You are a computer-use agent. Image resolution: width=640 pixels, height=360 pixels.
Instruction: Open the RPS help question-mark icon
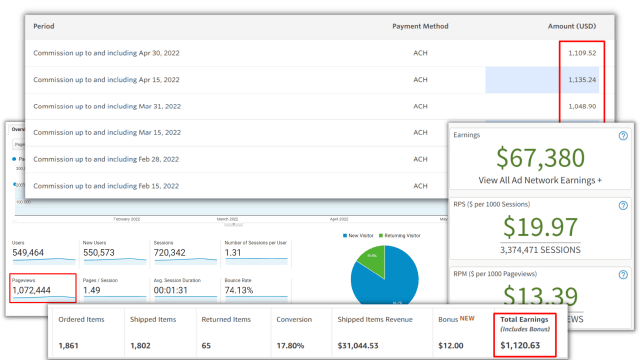point(623,205)
